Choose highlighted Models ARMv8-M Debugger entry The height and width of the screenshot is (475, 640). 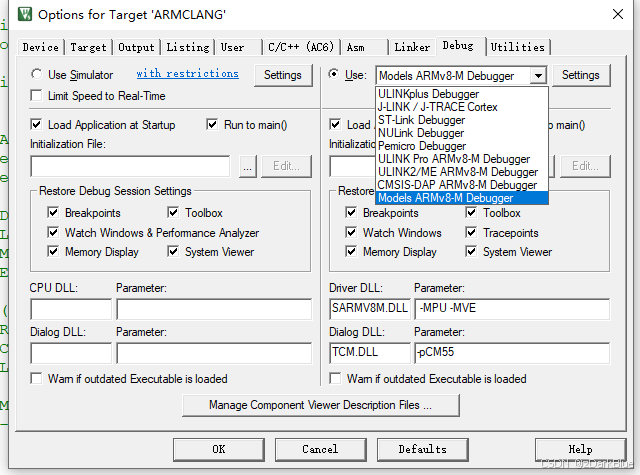pyautogui.click(x=462, y=198)
